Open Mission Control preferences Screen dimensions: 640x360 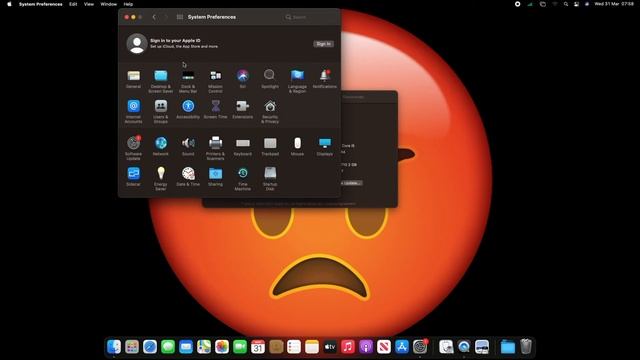[216, 81]
